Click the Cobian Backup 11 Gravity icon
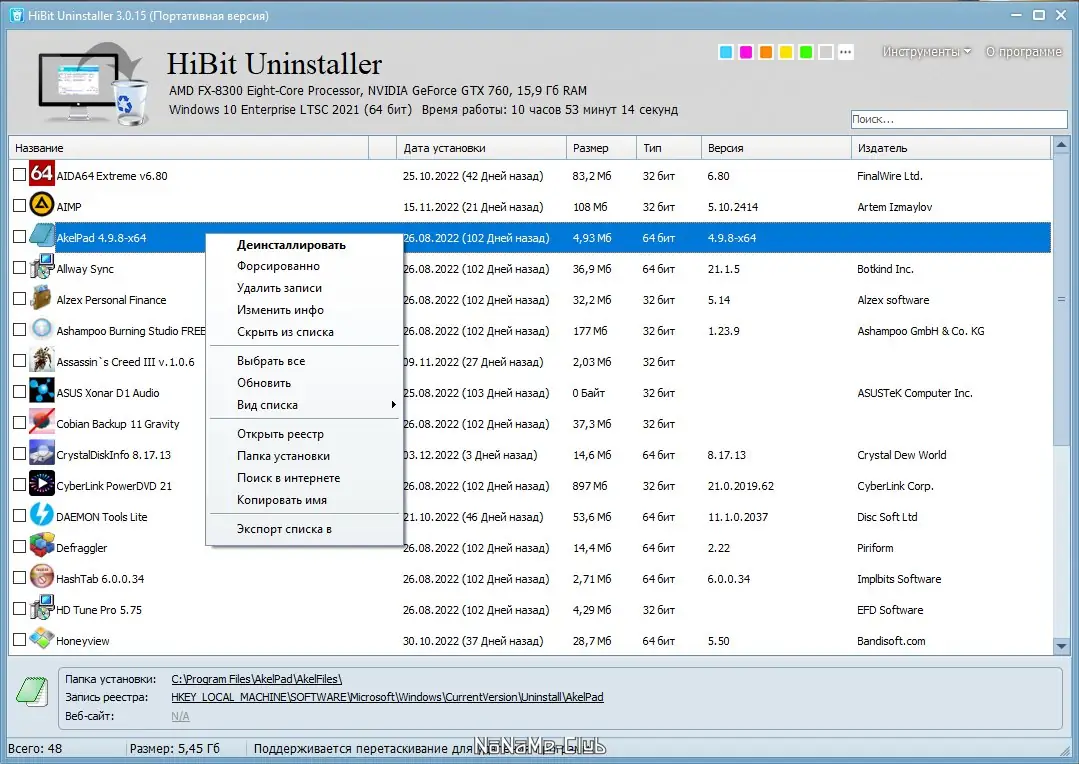1079x764 pixels. [x=41, y=422]
